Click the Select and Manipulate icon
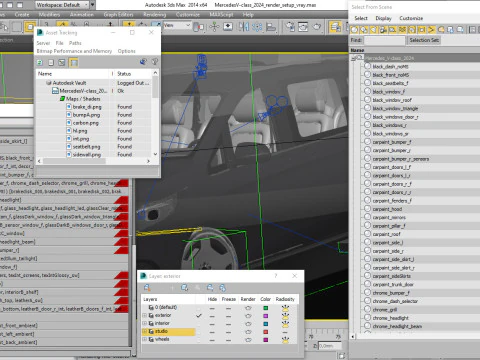Viewport: 480px width, 360px height. click(x=214, y=27)
